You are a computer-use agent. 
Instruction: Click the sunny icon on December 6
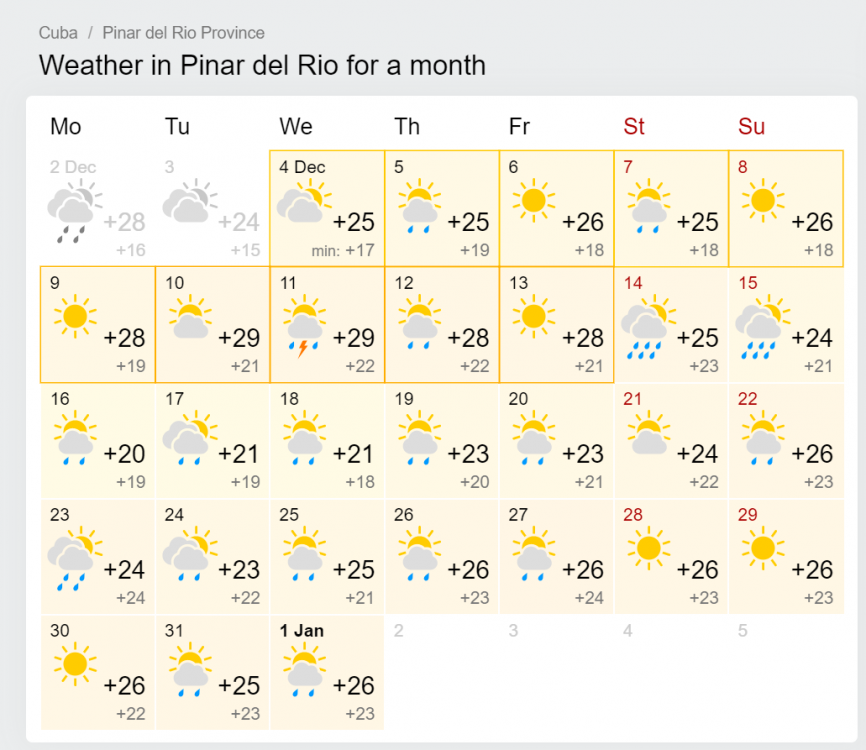533,200
